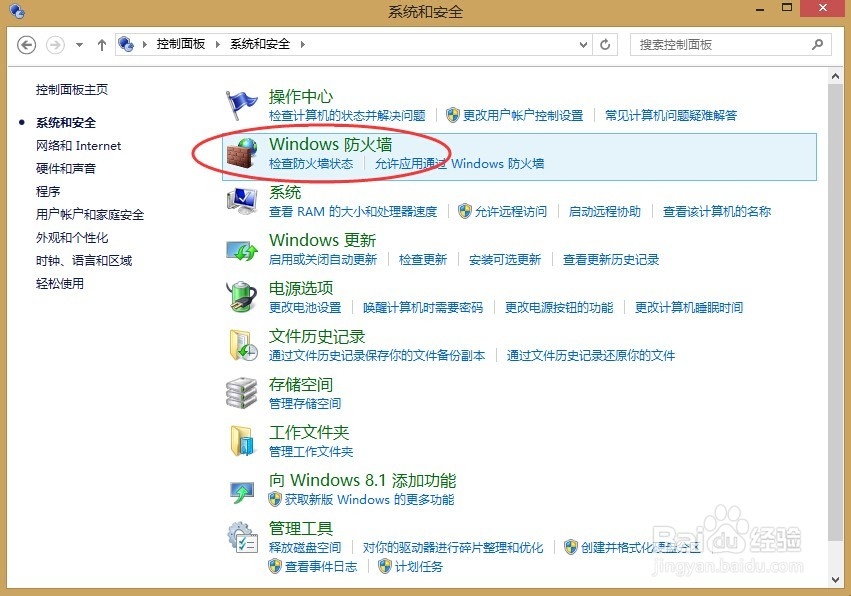Select 时钟、语言和区域 in sidebar
This screenshot has width=851, height=596.
coord(84,261)
